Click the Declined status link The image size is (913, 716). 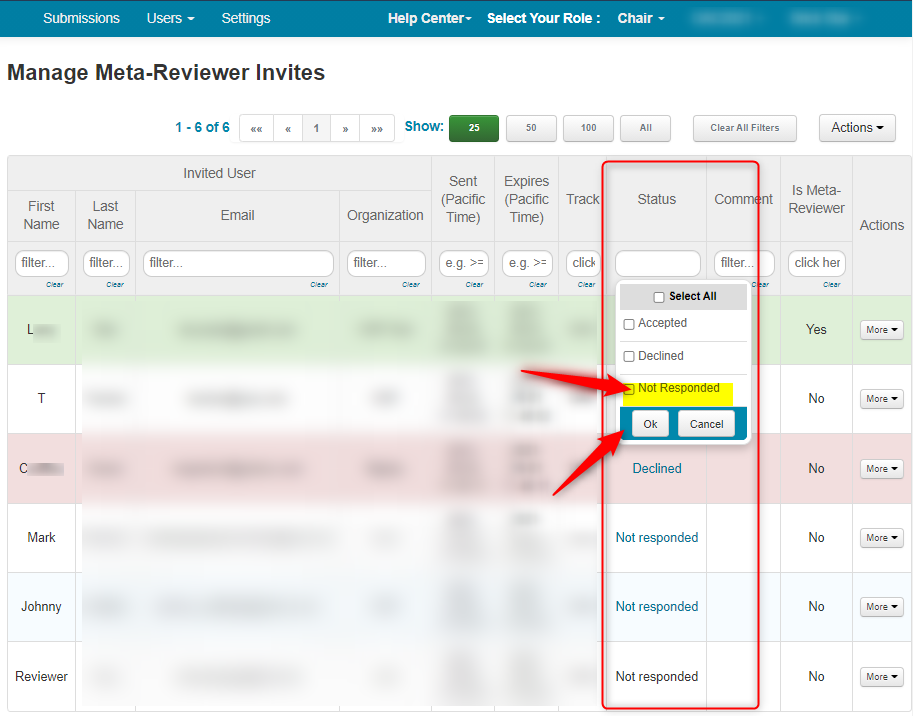657,469
